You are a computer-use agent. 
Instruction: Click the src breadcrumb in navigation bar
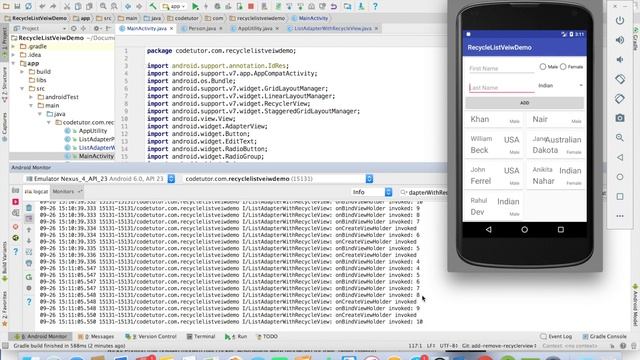[x=104, y=18]
